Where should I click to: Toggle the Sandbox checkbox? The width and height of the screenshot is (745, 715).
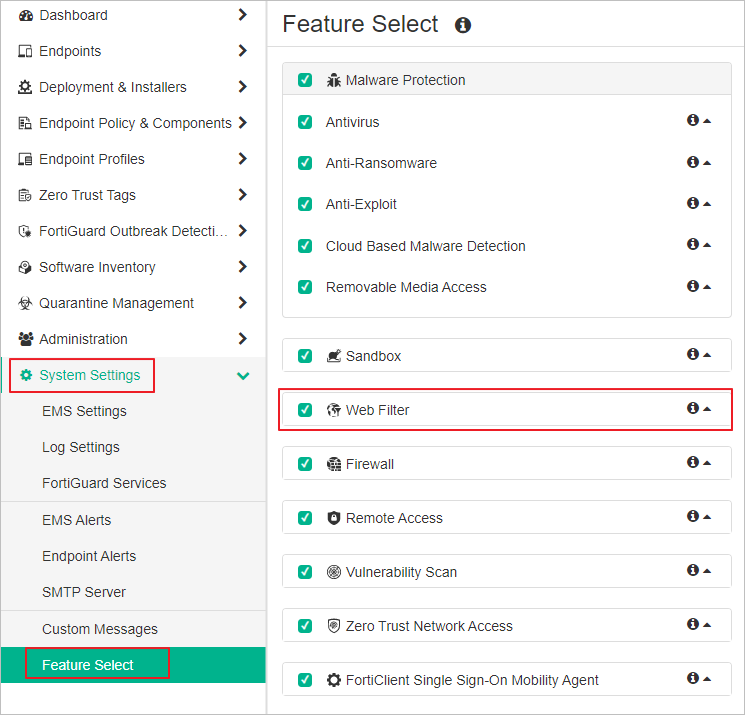click(305, 356)
